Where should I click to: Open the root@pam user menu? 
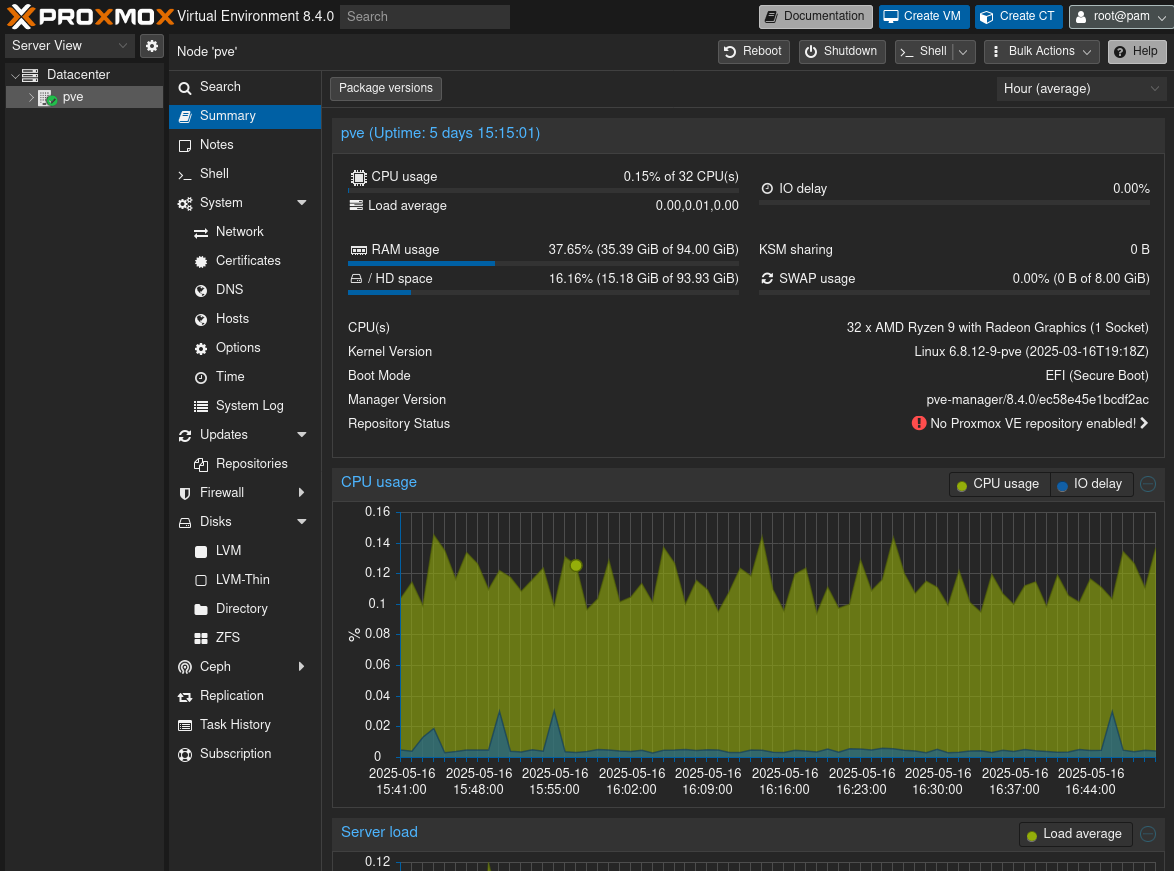point(1121,16)
